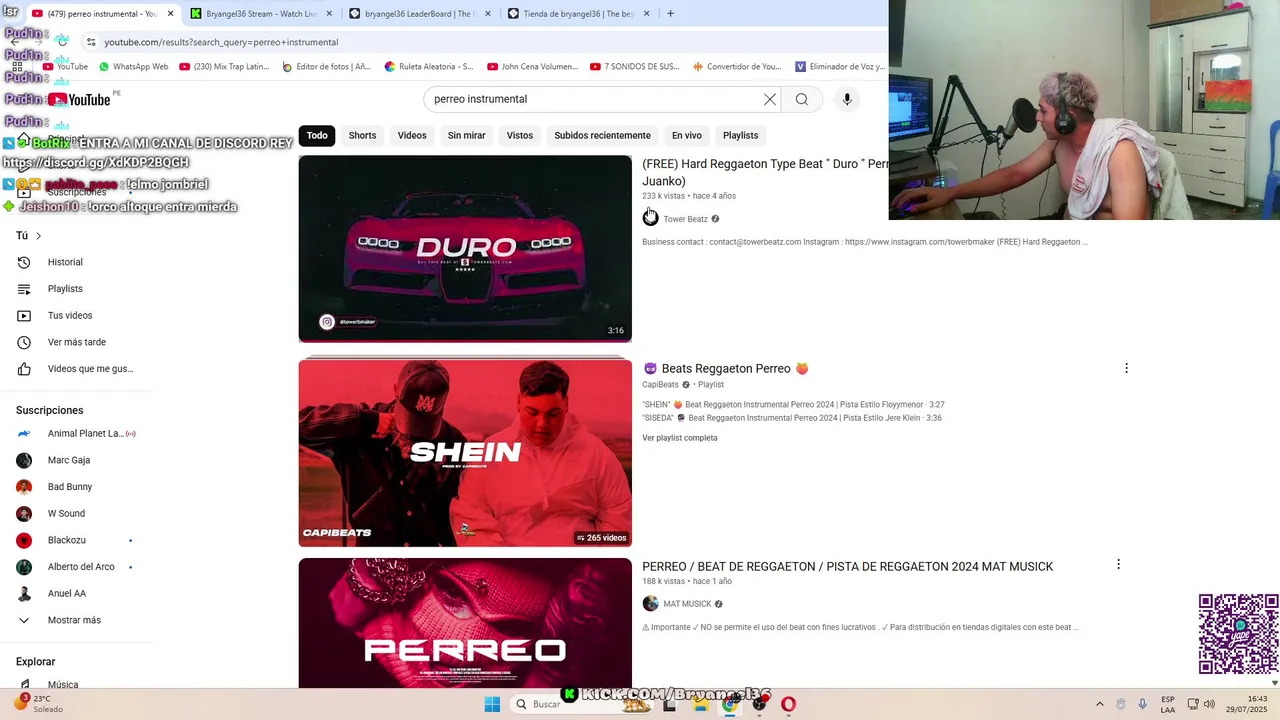Open Editor de fotos bookmark
The width and height of the screenshot is (1280, 720).
[326, 67]
